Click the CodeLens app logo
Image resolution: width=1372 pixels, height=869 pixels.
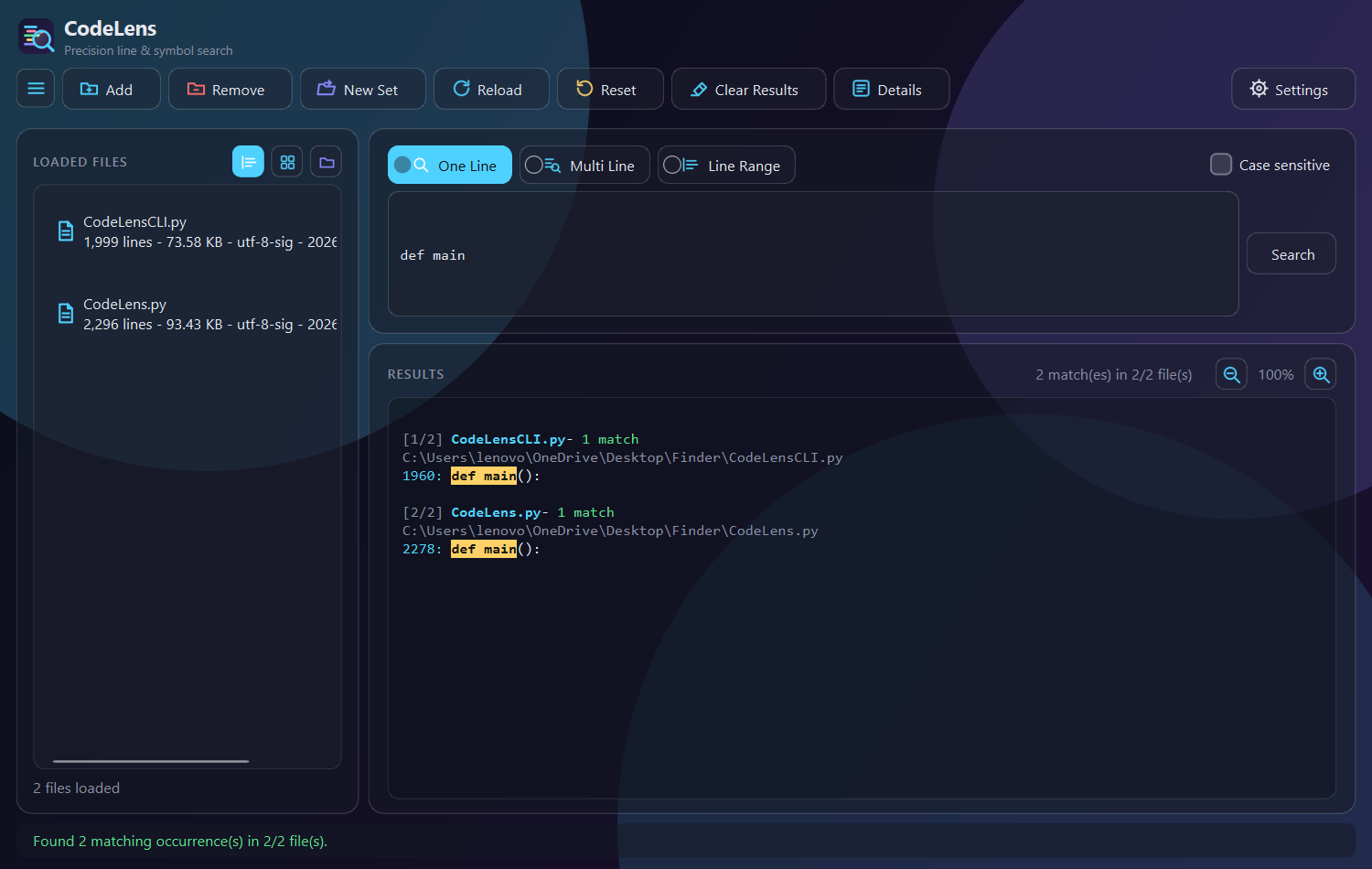[x=37, y=37]
